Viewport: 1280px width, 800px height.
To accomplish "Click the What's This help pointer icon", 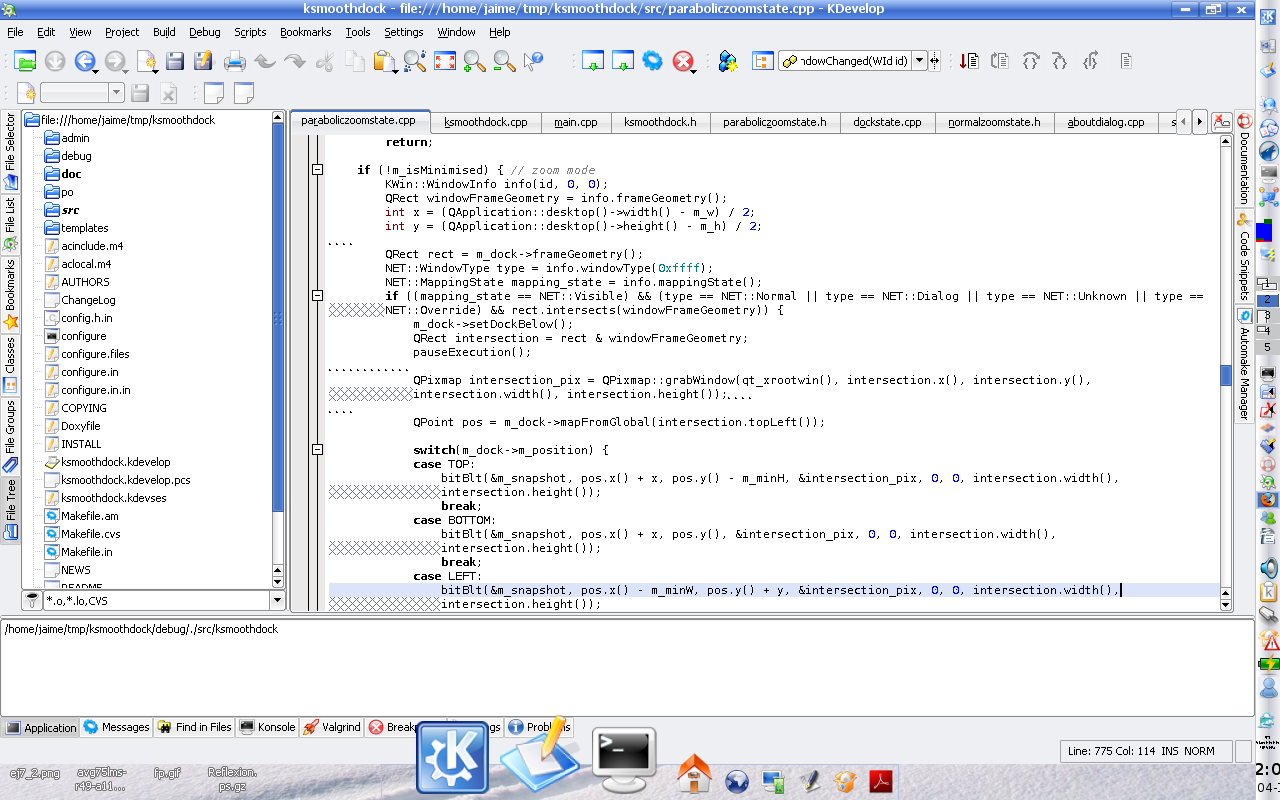I will (x=533, y=61).
